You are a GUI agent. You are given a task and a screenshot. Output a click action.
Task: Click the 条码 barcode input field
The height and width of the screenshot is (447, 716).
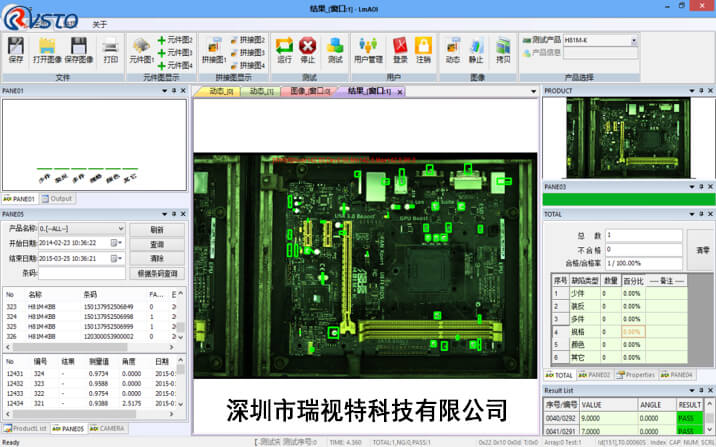[x=82, y=272]
